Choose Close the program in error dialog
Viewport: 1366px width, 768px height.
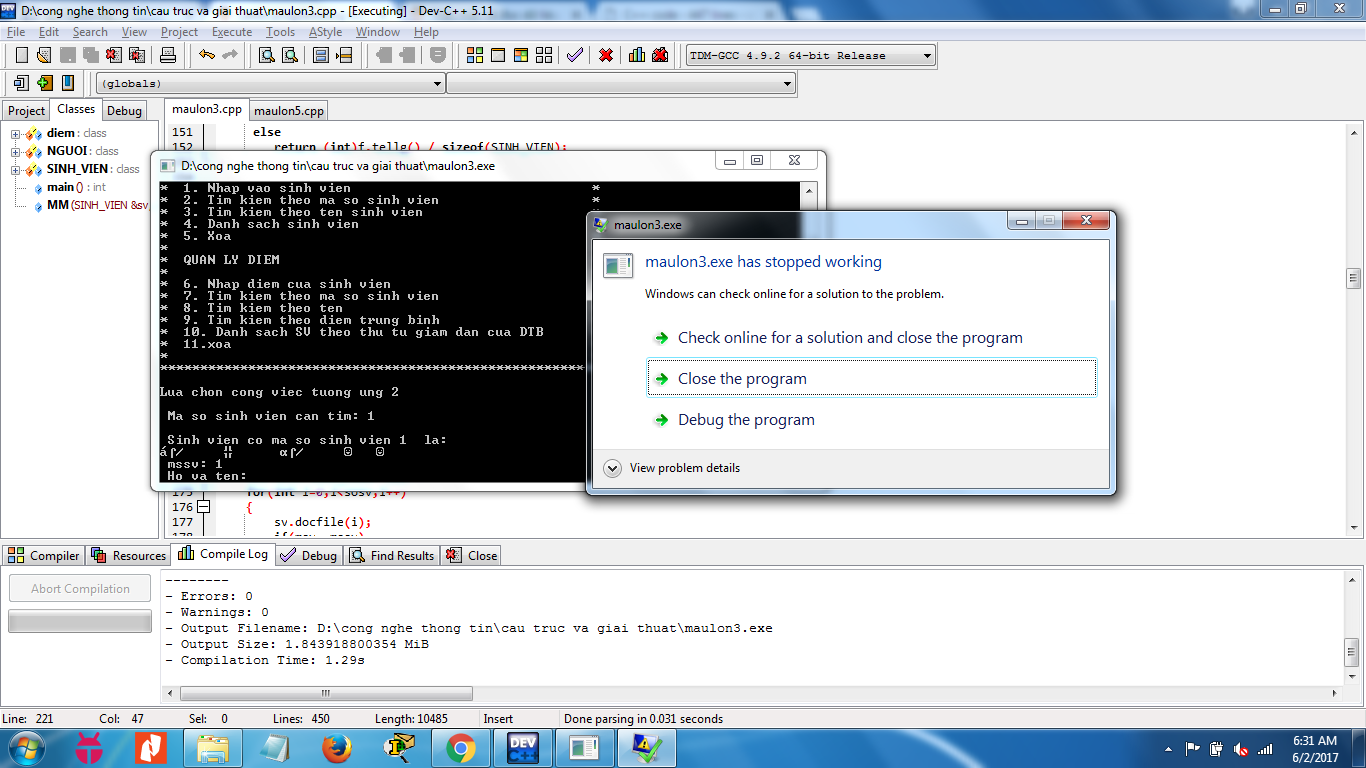coord(742,379)
